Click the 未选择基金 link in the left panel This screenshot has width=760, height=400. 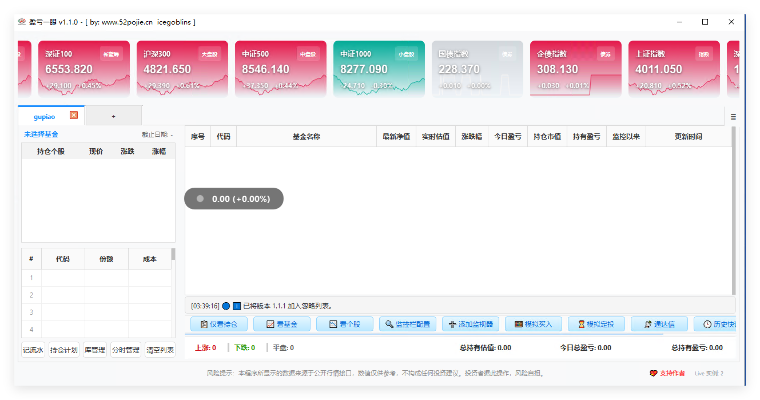(41, 134)
